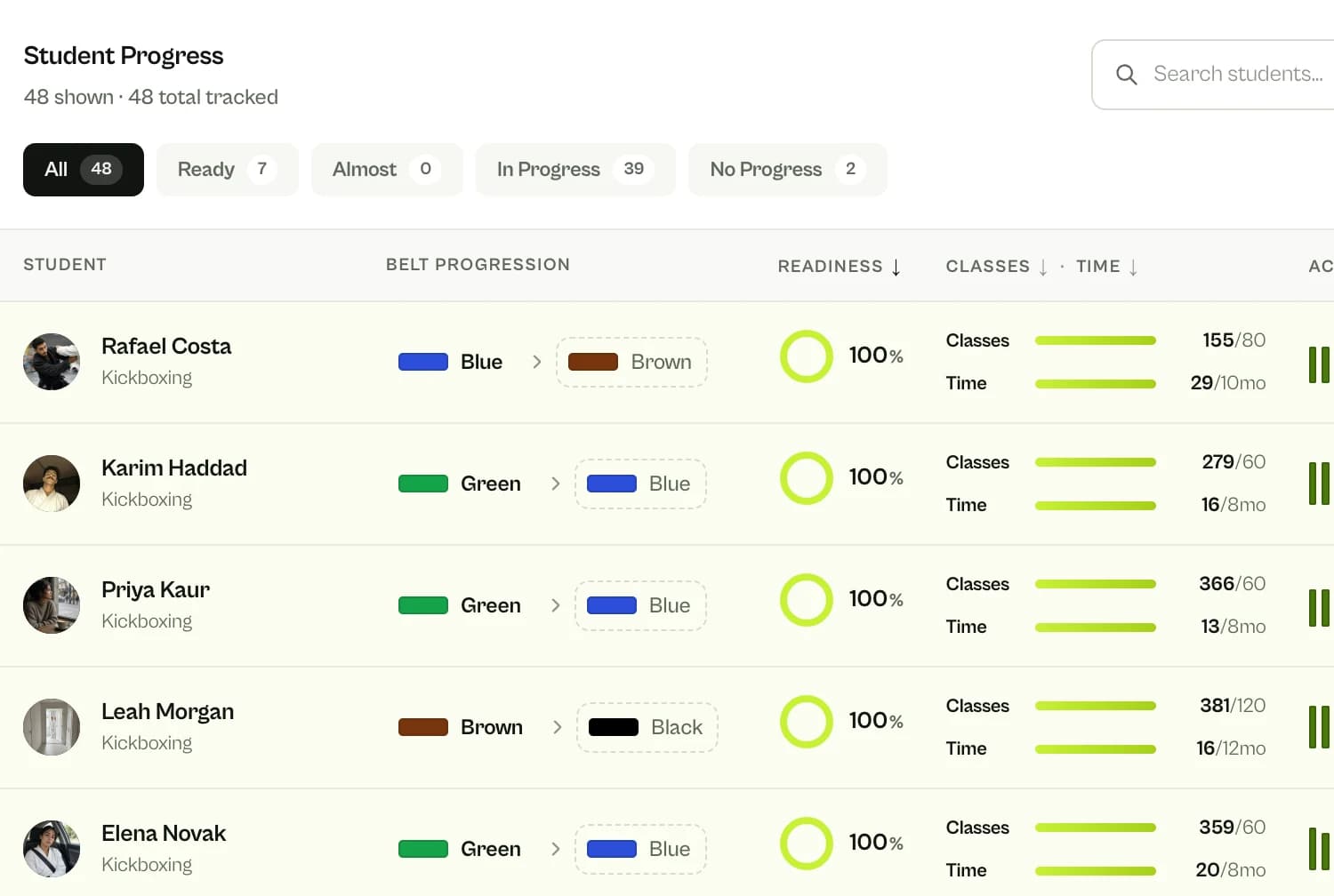The height and width of the screenshot is (896, 1334).
Task: Open the In Progress filter tab
Action: click(x=575, y=170)
